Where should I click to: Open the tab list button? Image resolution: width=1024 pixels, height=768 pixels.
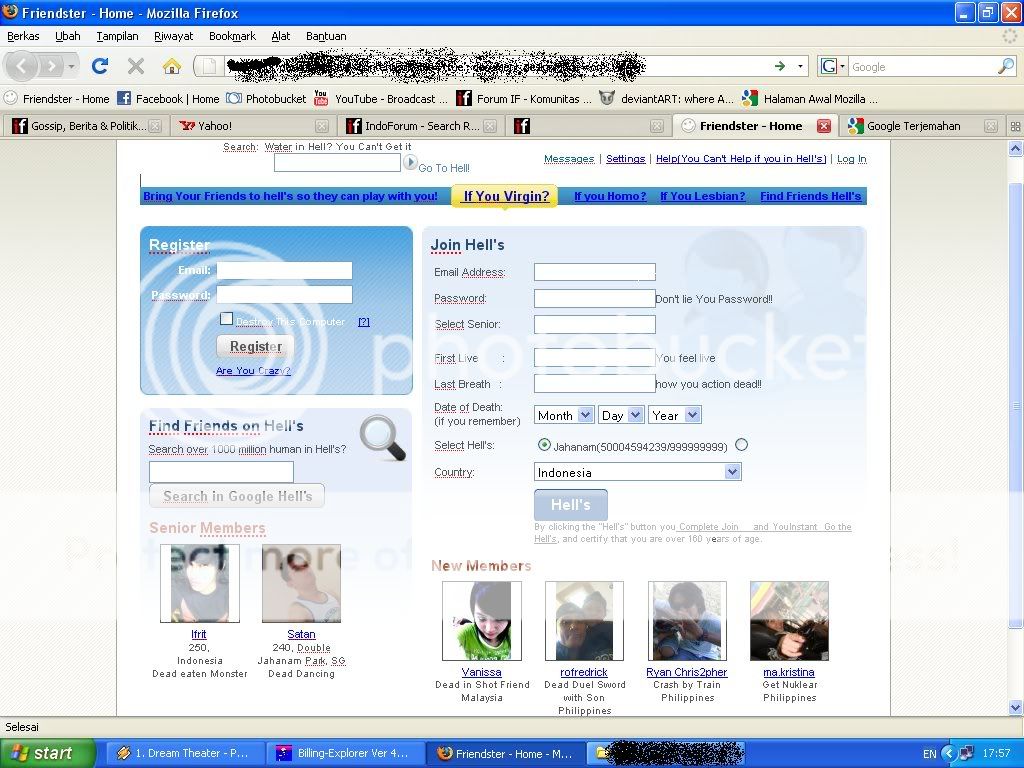[x=1015, y=126]
